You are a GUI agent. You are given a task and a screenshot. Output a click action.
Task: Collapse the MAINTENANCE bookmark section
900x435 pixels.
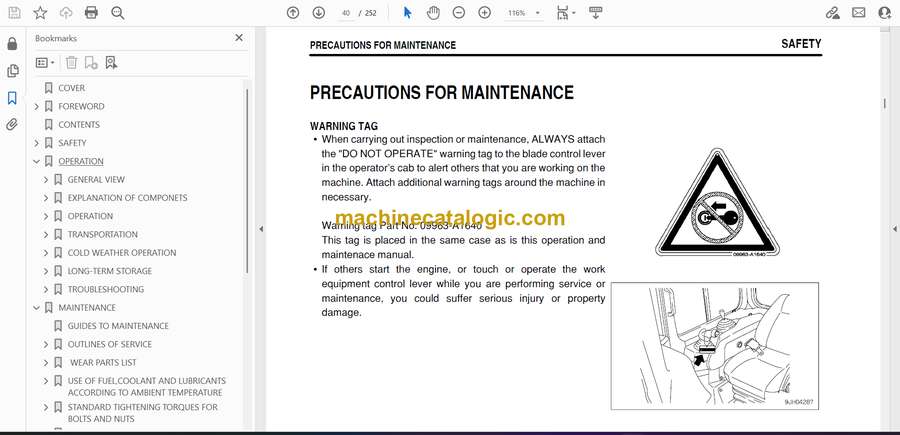(x=37, y=308)
